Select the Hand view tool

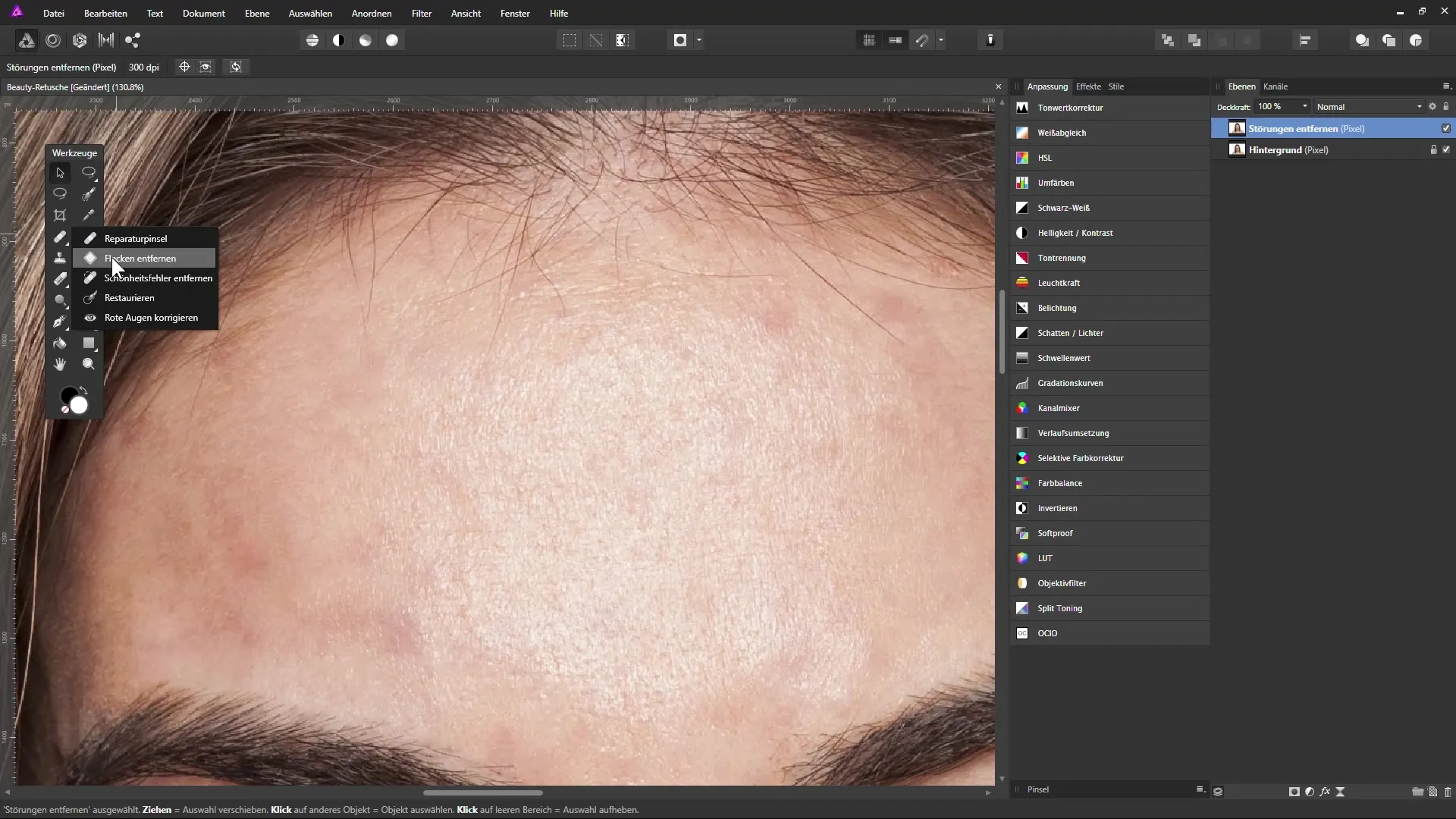(x=60, y=364)
